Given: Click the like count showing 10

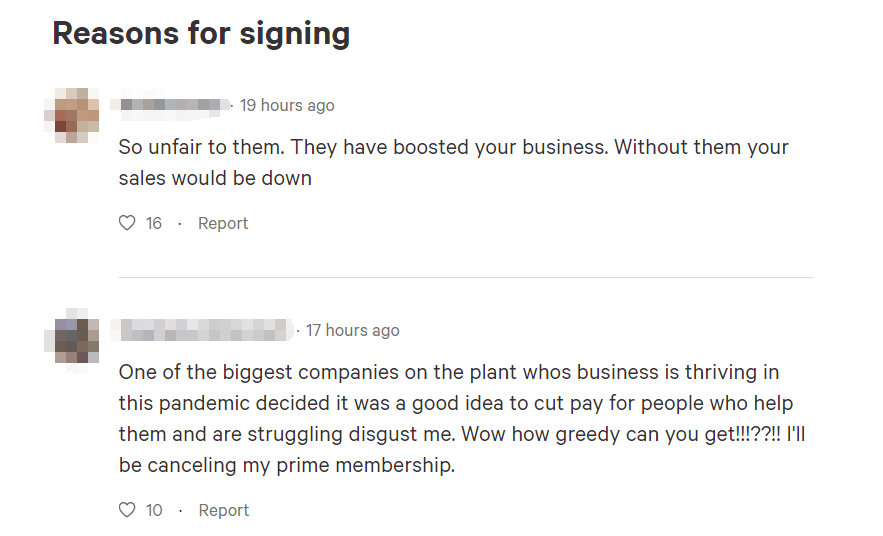Looking at the screenshot, I should point(154,510).
